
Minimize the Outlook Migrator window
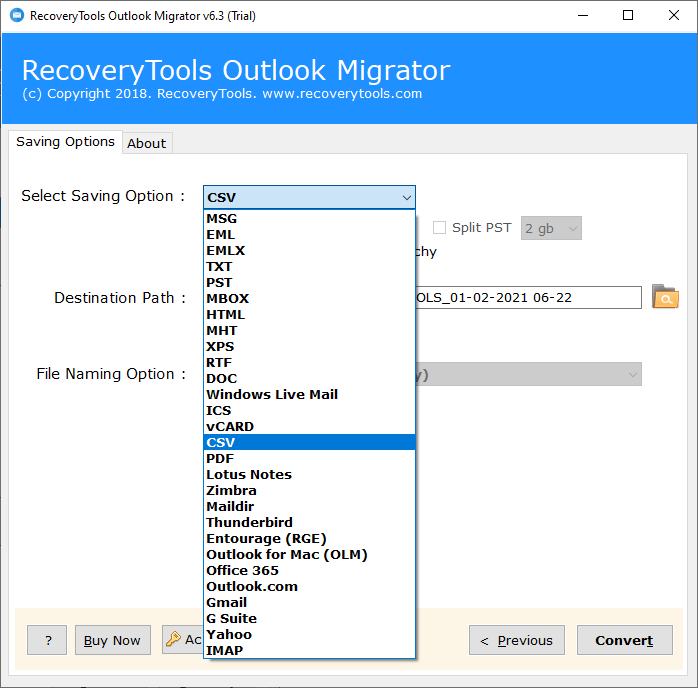(x=583, y=16)
